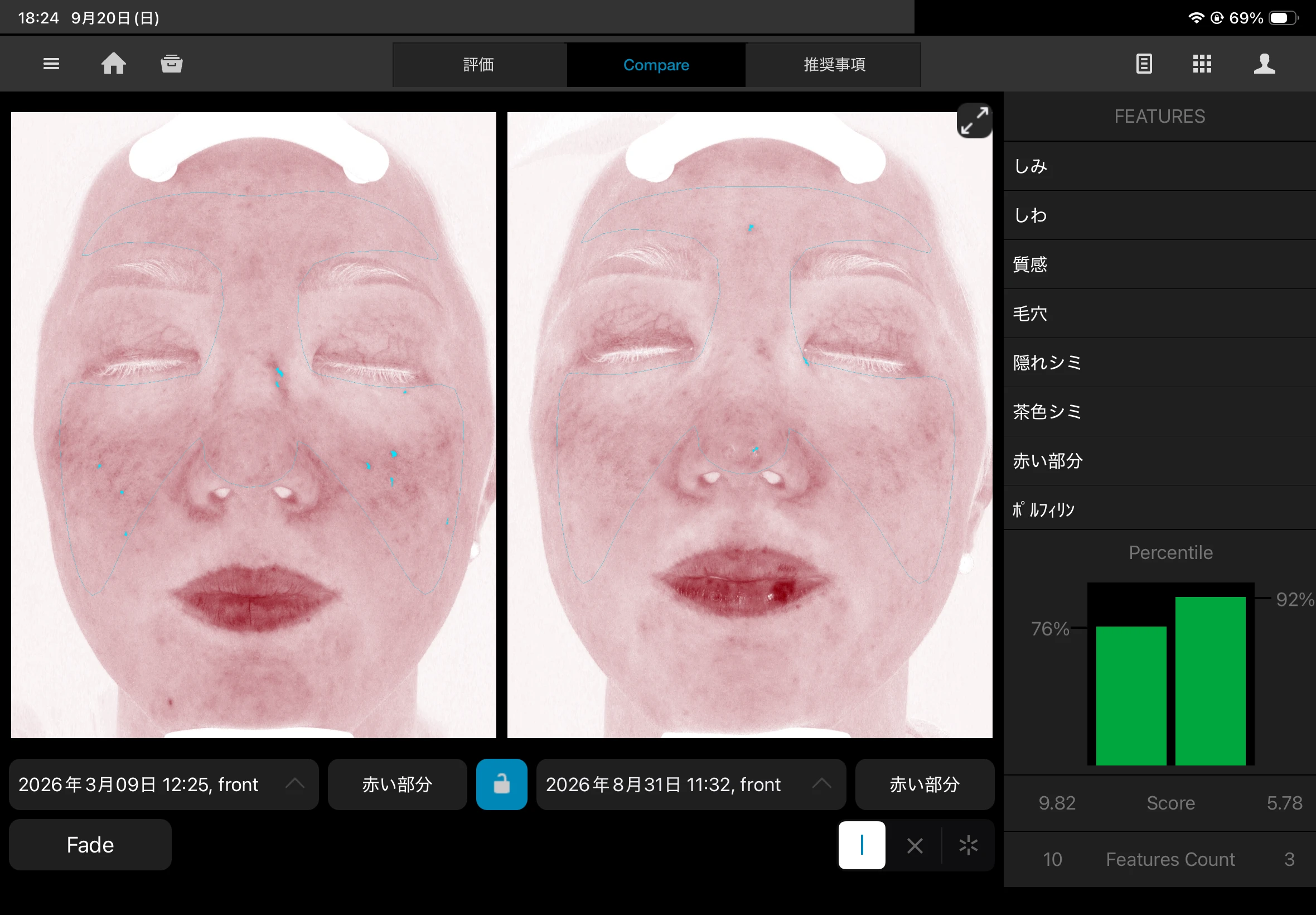Tap the Percentile heading

(x=1170, y=553)
